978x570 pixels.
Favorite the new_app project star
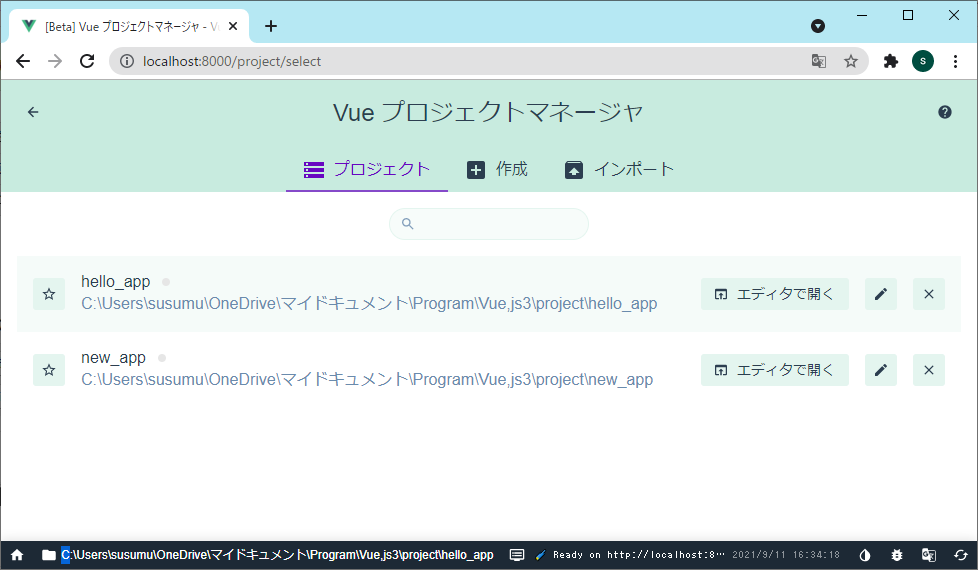49,370
